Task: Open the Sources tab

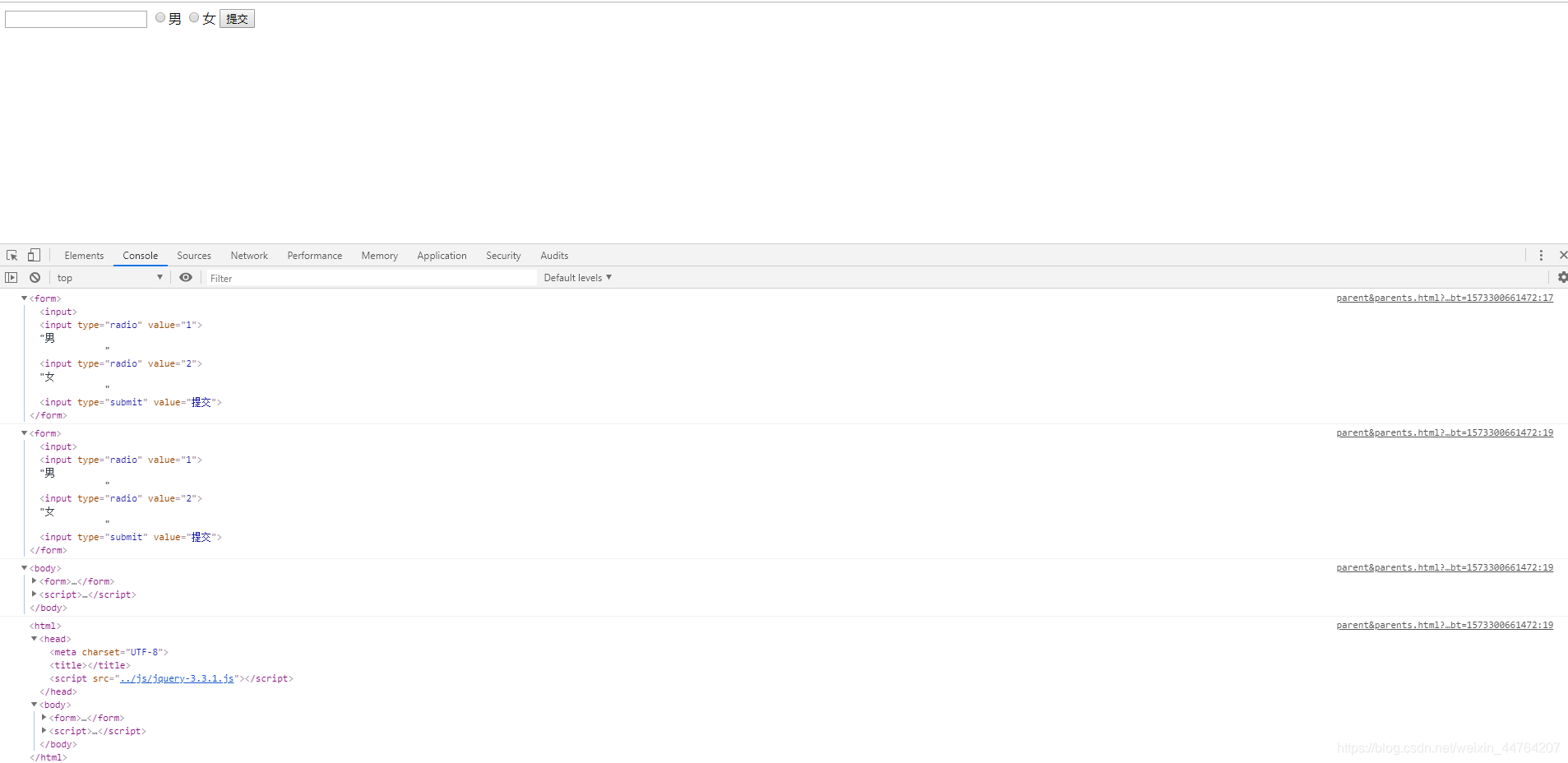Action: point(194,256)
